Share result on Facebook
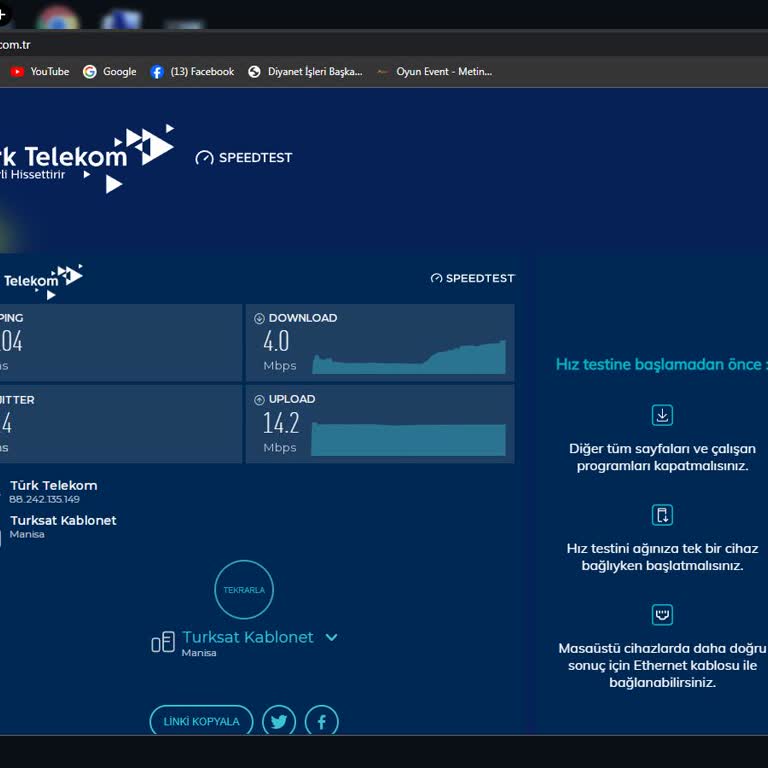The height and width of the screenshot is (768, 768). tap(322, 721)
